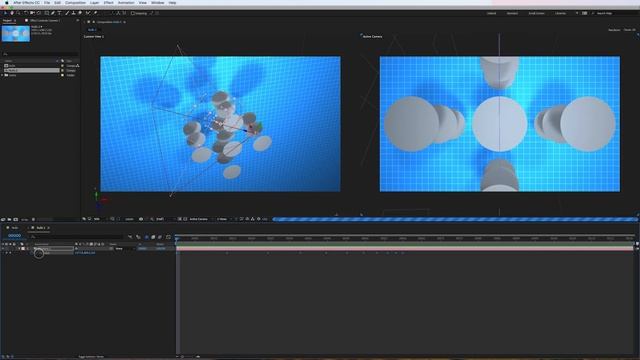Select the Rotation tool
Viewport: 640px width, 360px height.
(x=25, y=13)
